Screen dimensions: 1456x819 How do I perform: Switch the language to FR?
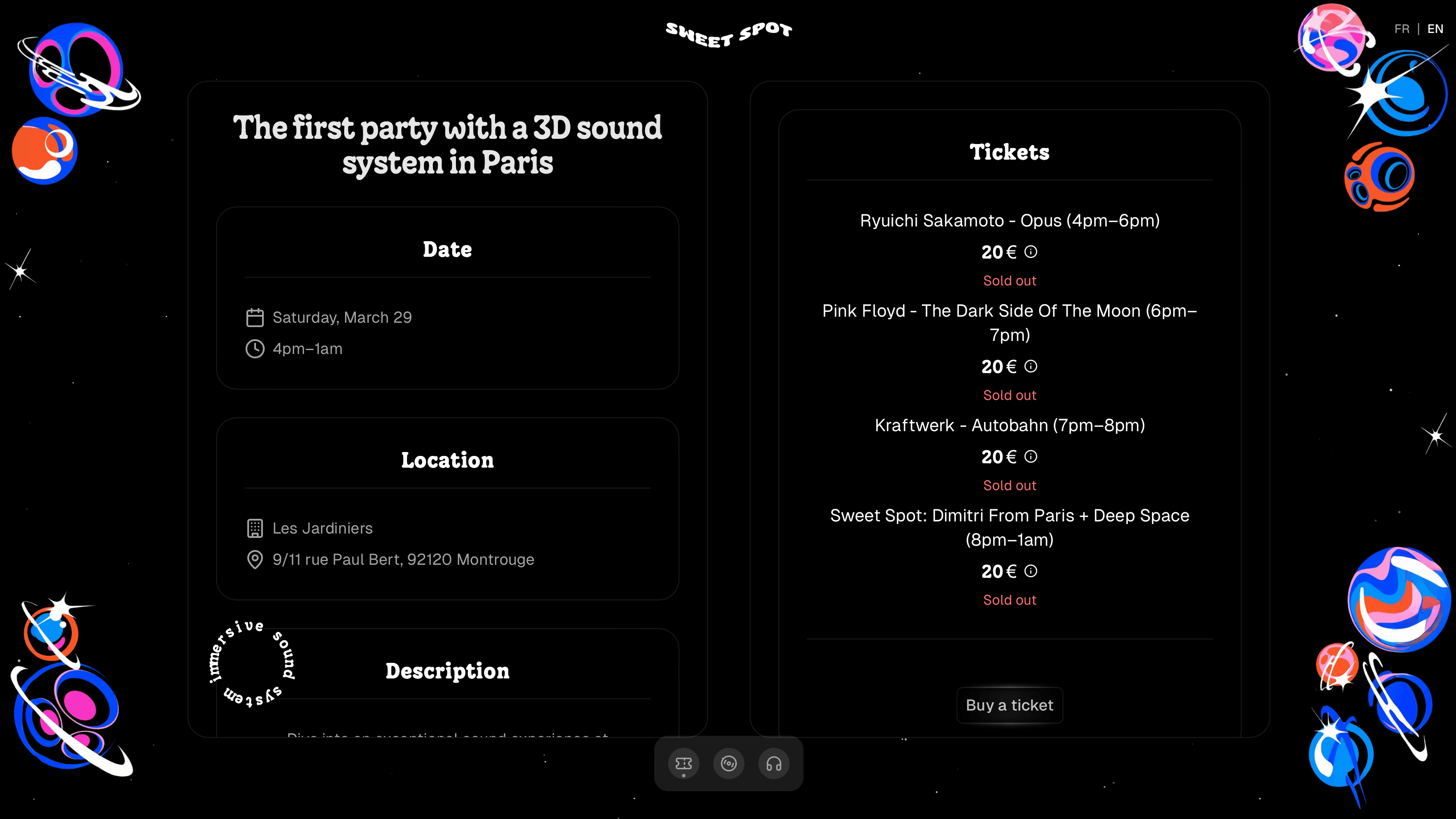tap(1402, 29)
